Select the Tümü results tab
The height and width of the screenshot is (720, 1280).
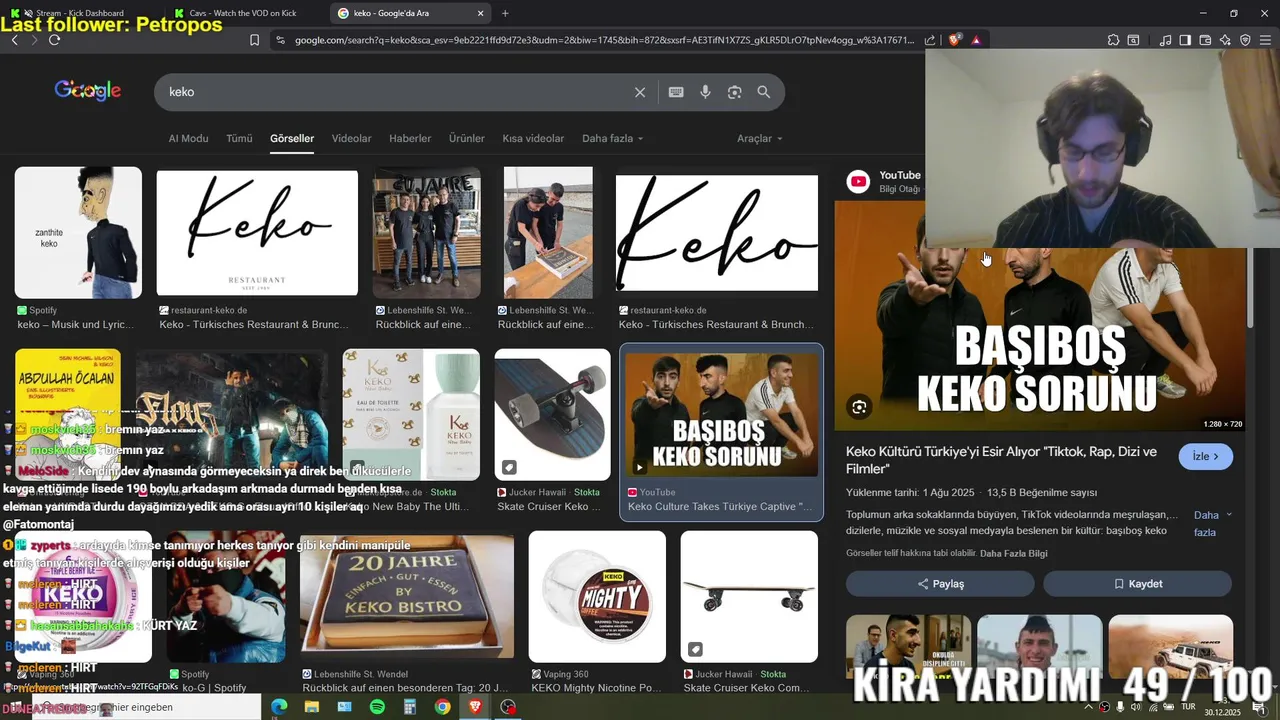point(239,138)
